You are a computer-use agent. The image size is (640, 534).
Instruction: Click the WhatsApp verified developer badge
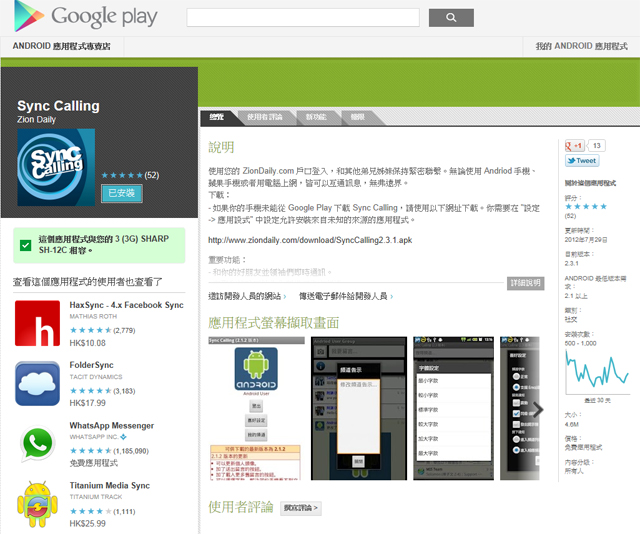pos(123,437)
